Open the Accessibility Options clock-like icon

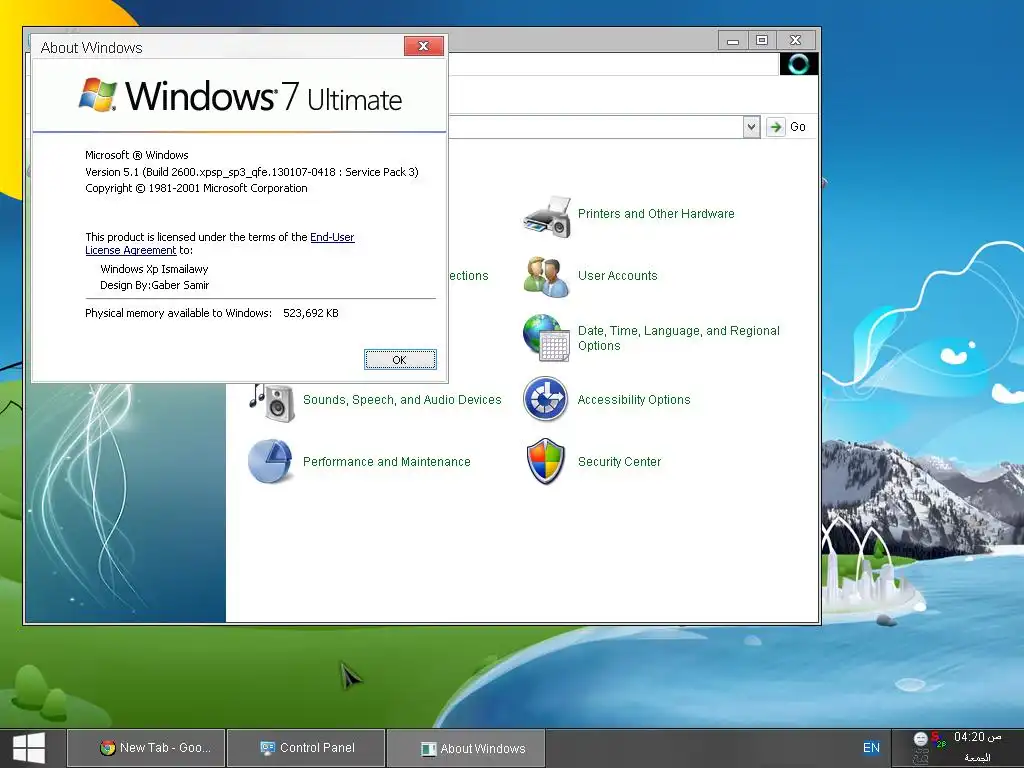[545, 399]
